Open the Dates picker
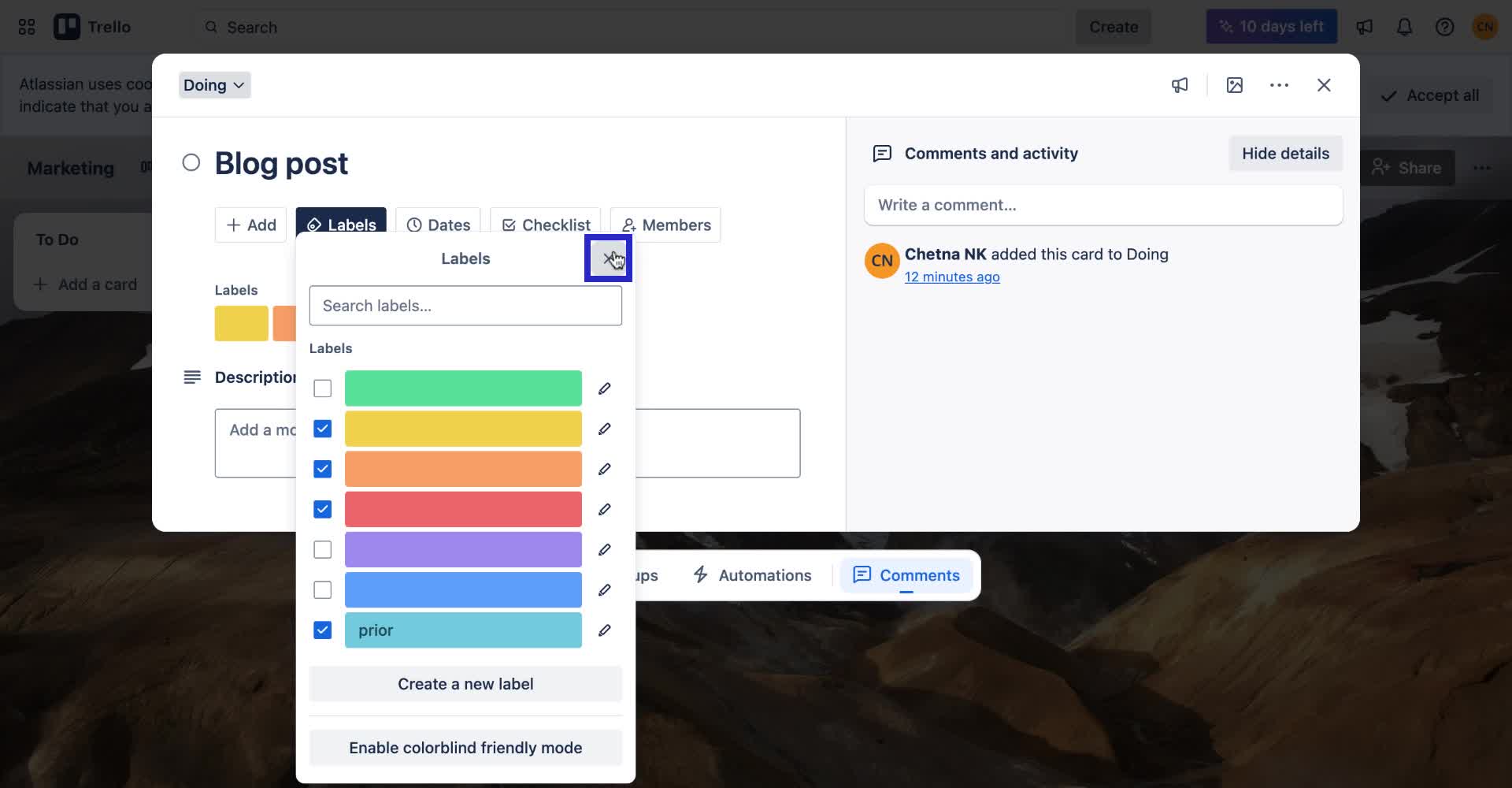Screen dimensions: 1512x788 pos(438,225)
